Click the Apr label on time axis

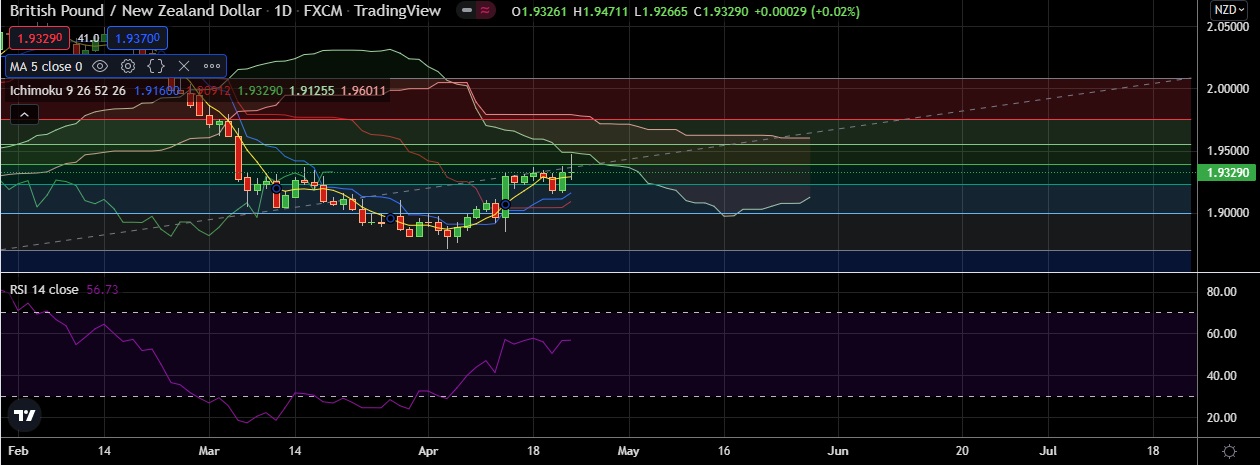(x=428, y=451)
